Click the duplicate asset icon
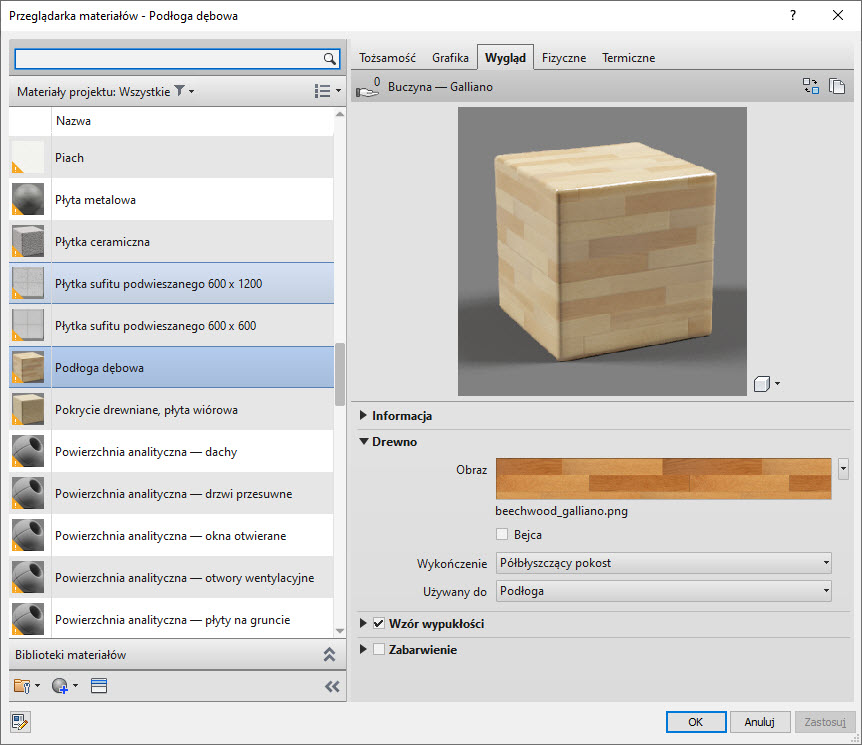 pyautogui.click(x=837, y=87)
